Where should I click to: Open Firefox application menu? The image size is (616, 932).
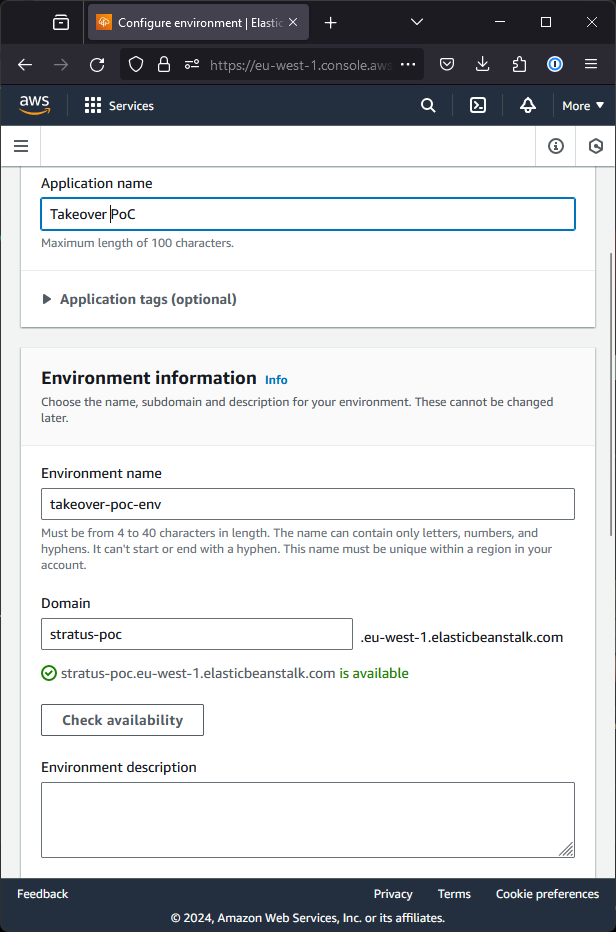(590, 64)
